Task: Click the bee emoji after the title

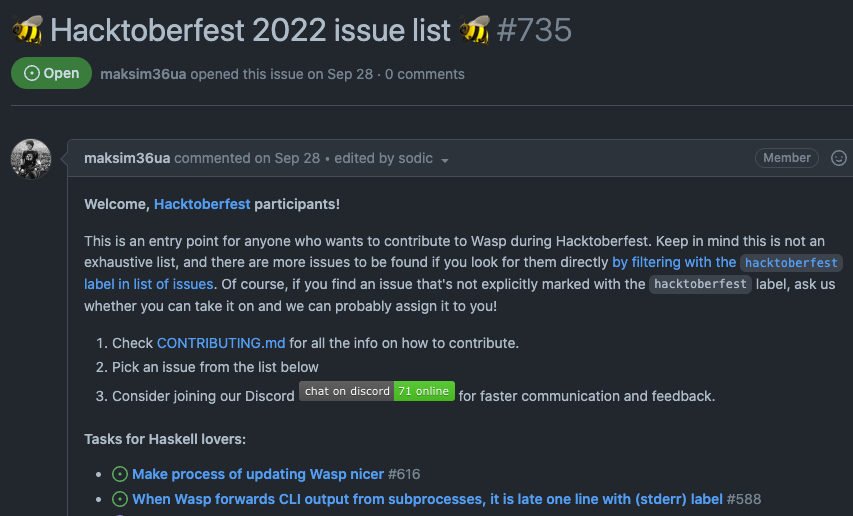Action: (x=474, y=30)
